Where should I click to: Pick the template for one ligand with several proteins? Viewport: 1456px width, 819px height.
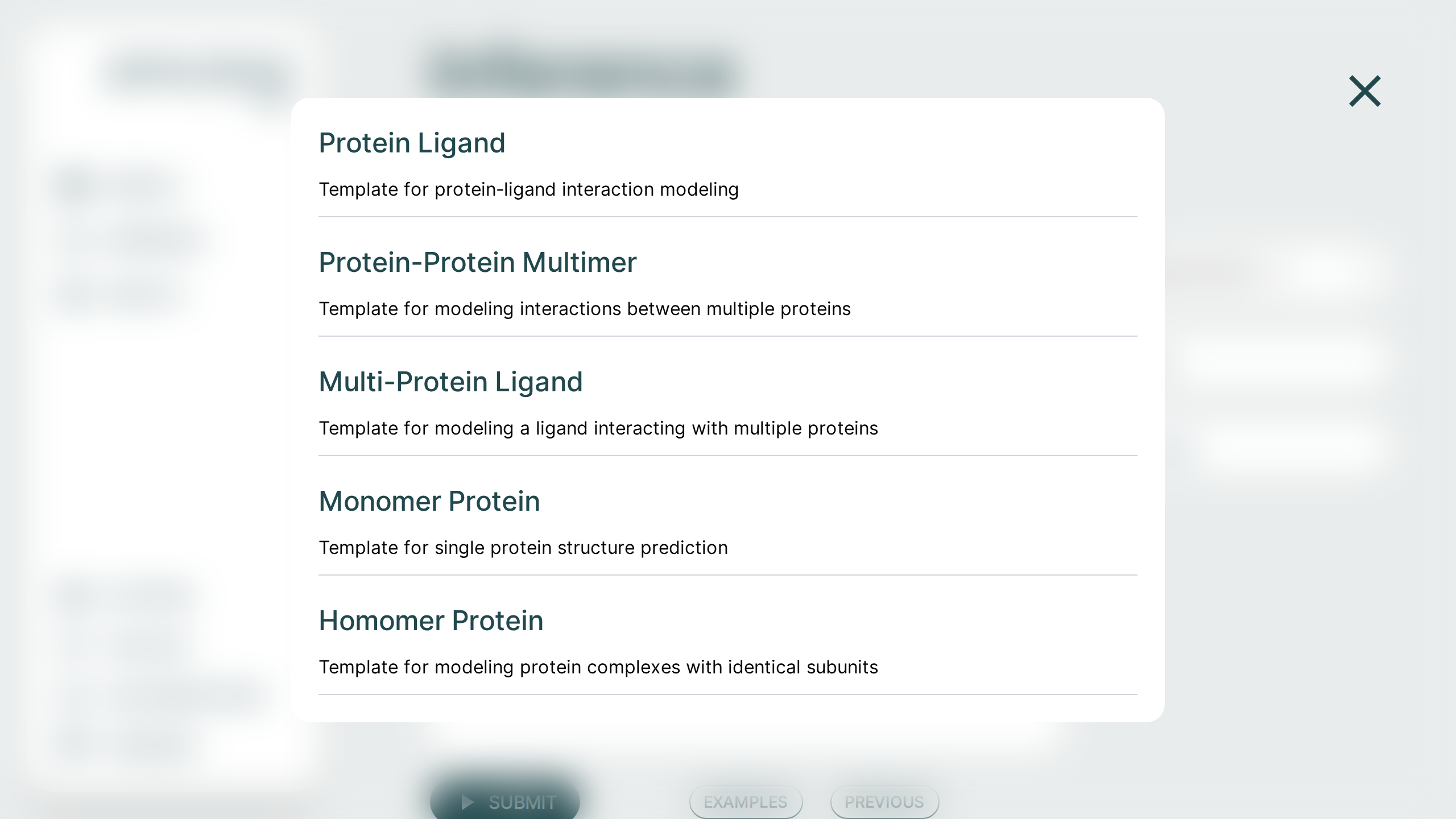(728, 396)
